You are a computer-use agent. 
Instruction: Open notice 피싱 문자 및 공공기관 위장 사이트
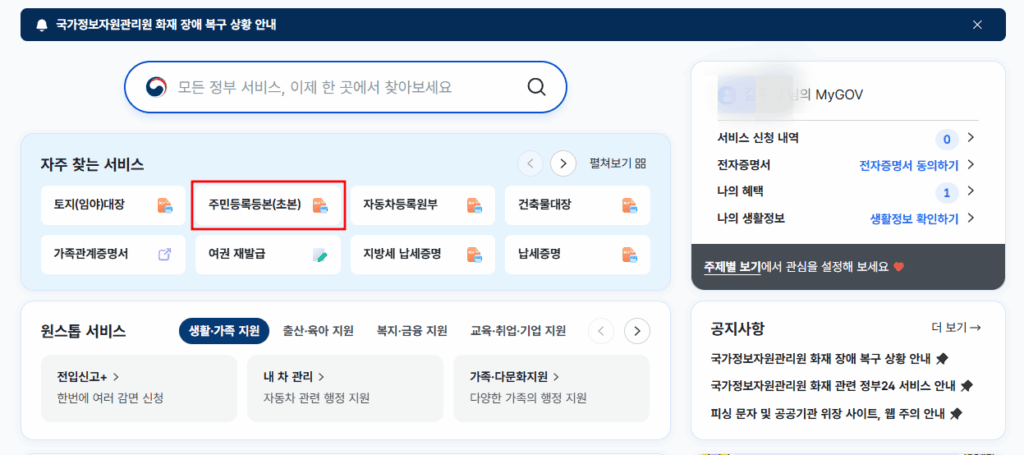pos(827,413)
